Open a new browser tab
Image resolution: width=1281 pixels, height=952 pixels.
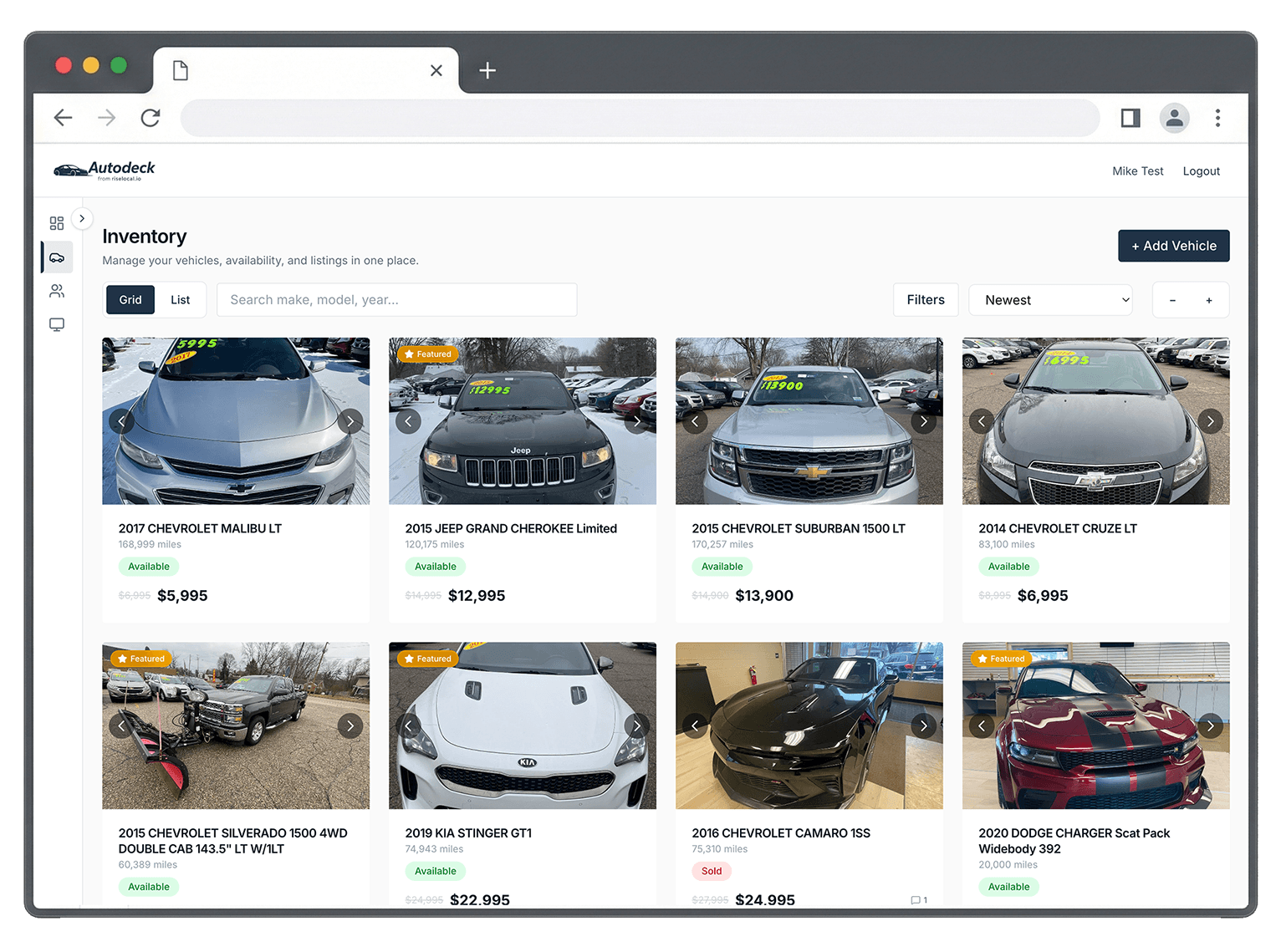coord(487,70)
